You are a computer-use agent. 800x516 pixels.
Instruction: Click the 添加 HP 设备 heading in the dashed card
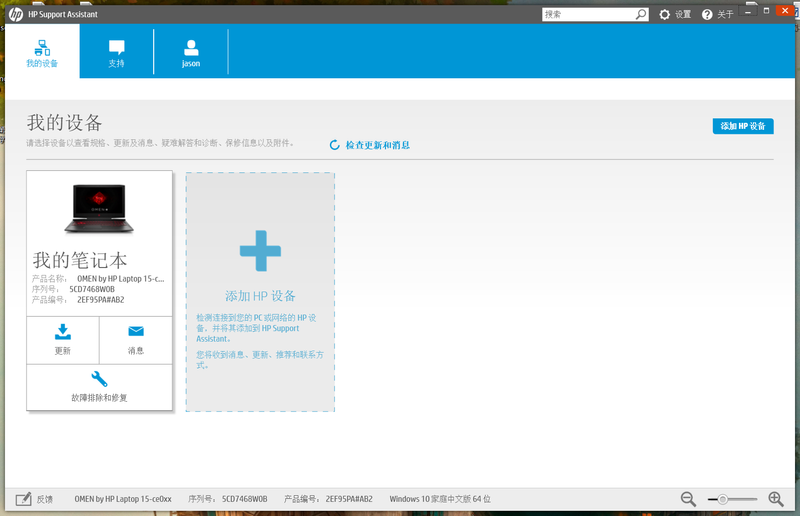(260, 296)
